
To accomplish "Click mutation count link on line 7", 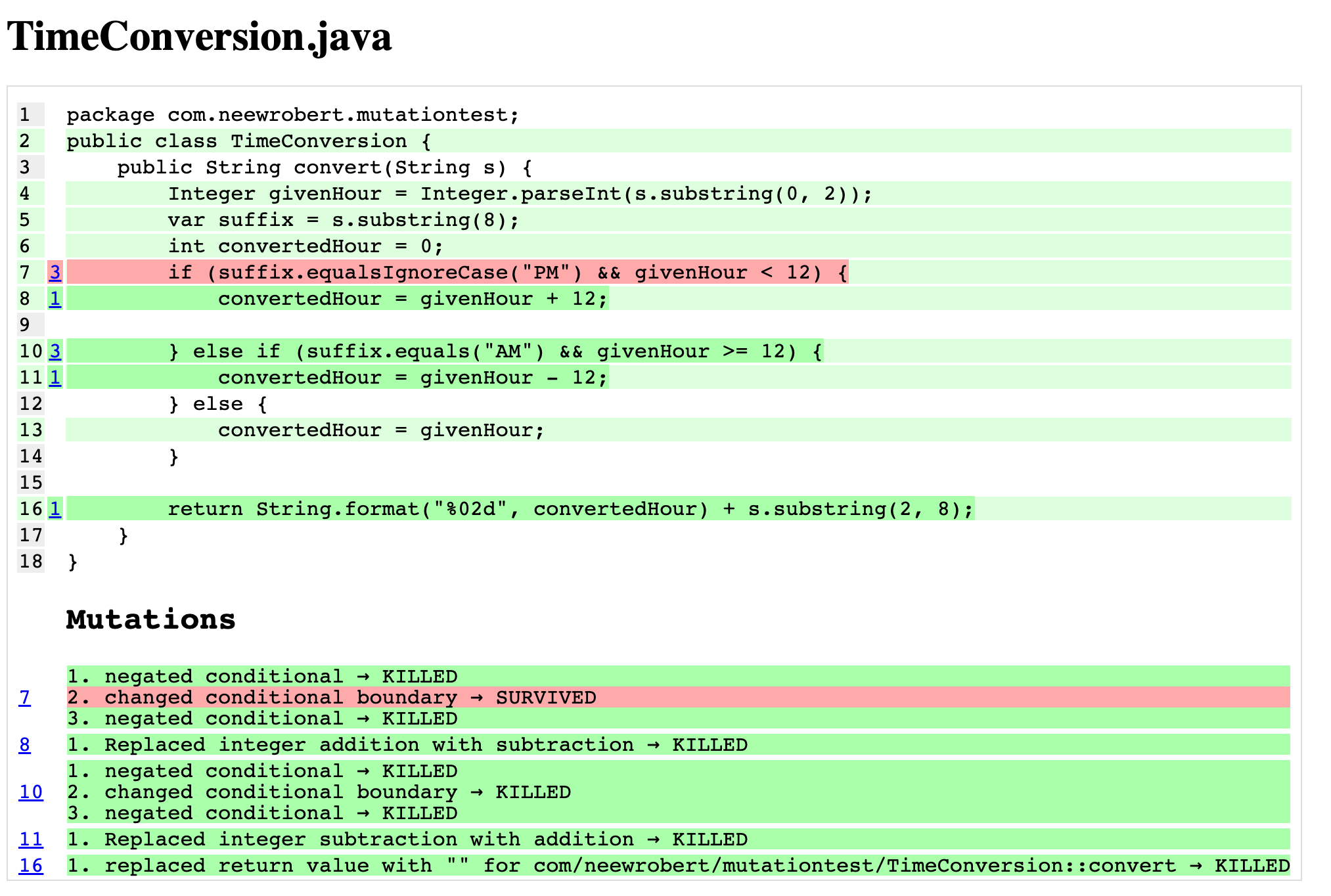I will tap(55, 272).
